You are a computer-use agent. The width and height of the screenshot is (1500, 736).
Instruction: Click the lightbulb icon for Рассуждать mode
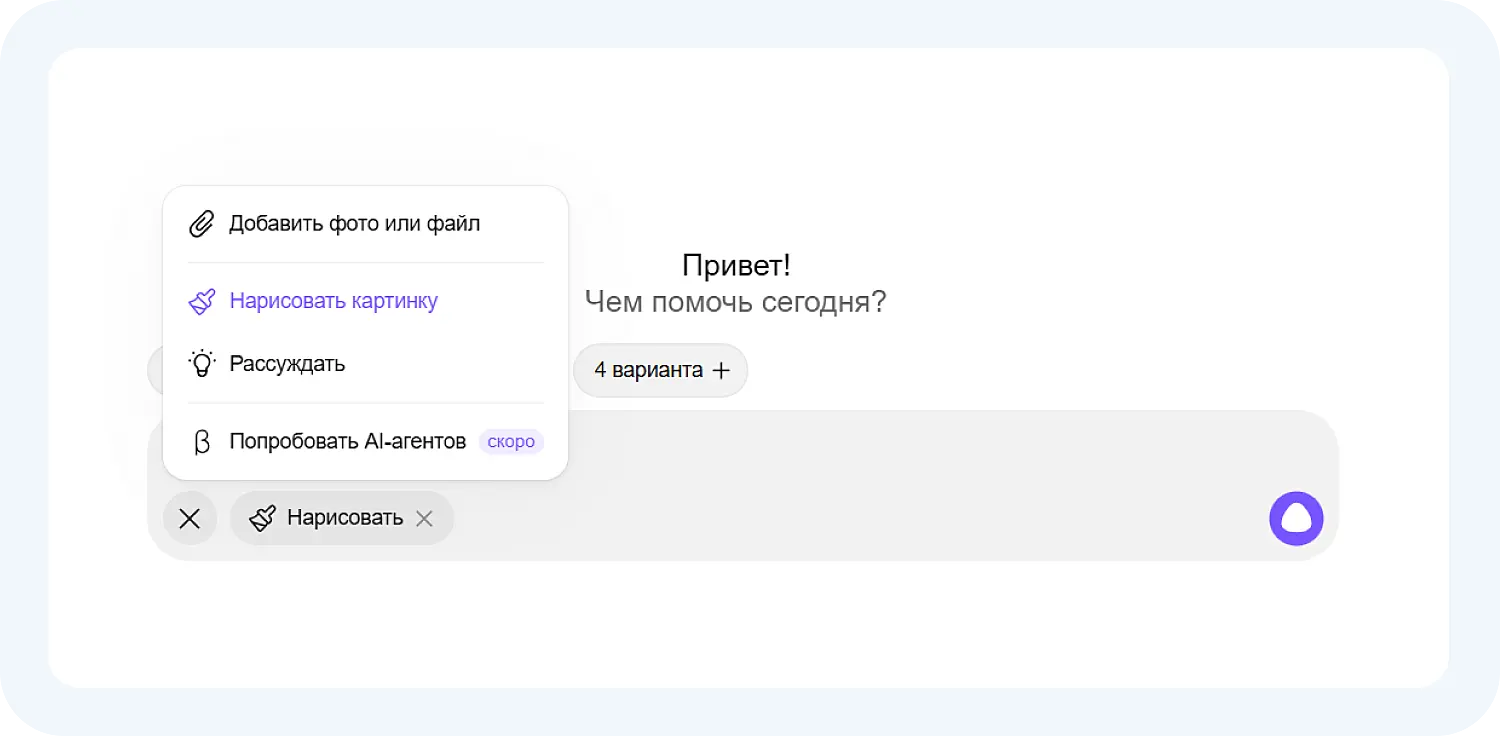coord(202,363)
